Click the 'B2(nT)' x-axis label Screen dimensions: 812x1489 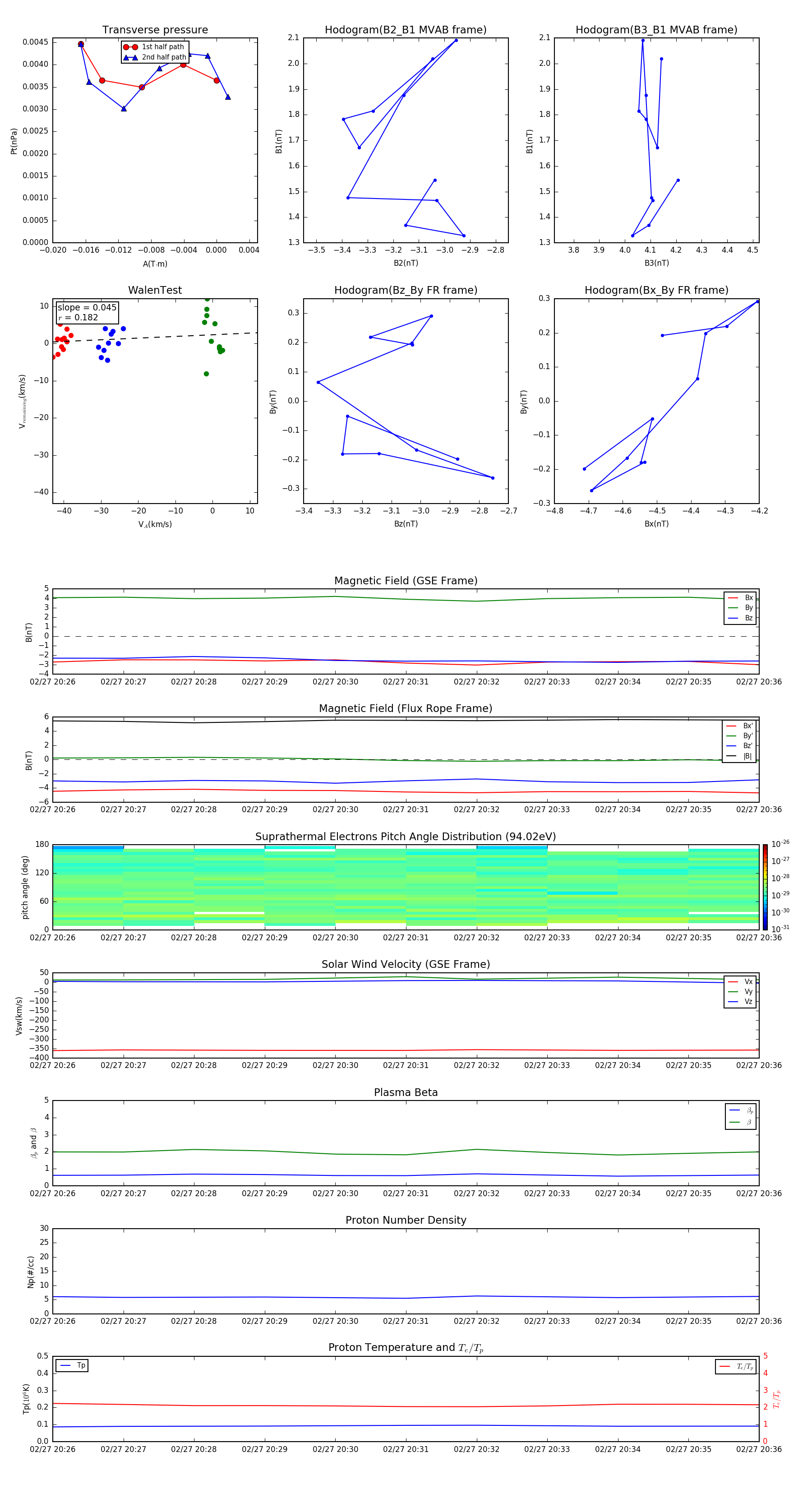tap(406, 263)
